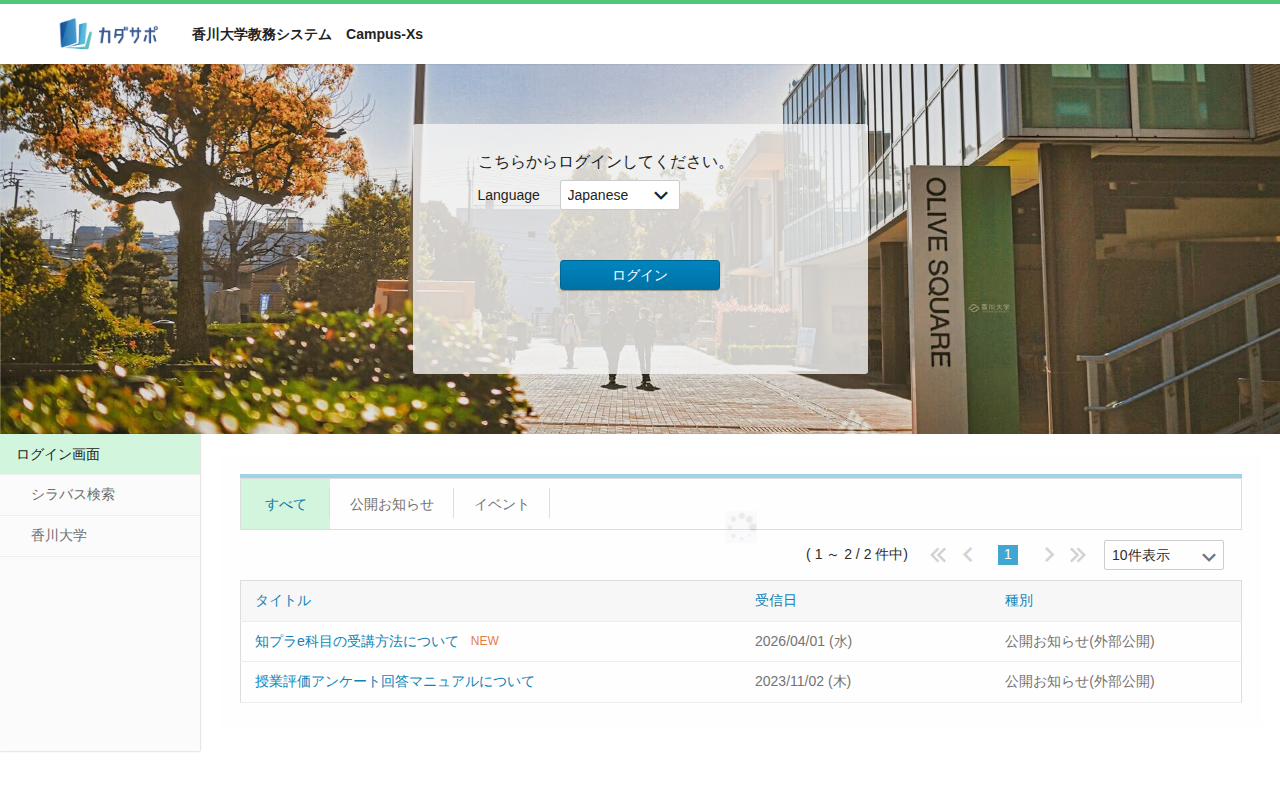Go to next page arrow
1280x800 pixels.
click(1049, 555)
